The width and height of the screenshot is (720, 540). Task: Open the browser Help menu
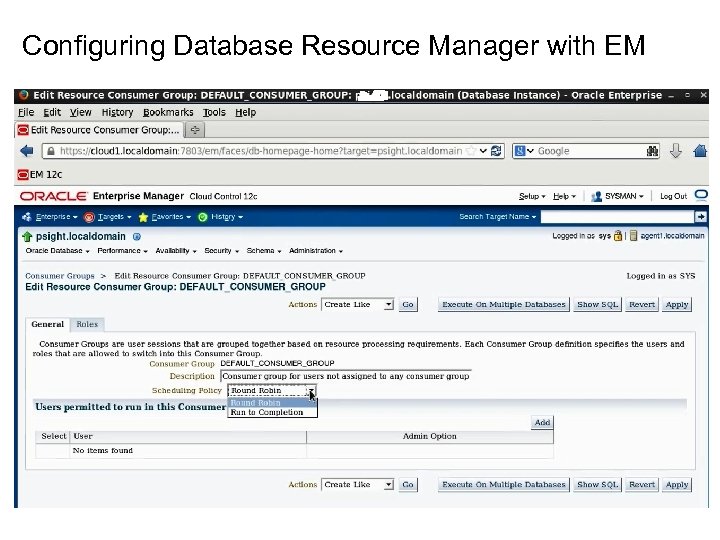coord(245,112)
